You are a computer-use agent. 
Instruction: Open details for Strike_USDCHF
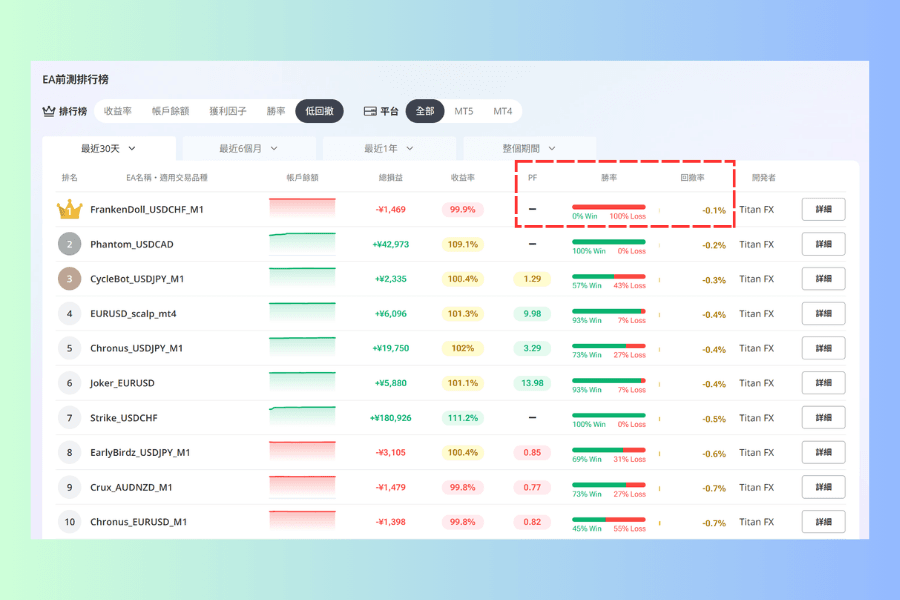point(824,418)
